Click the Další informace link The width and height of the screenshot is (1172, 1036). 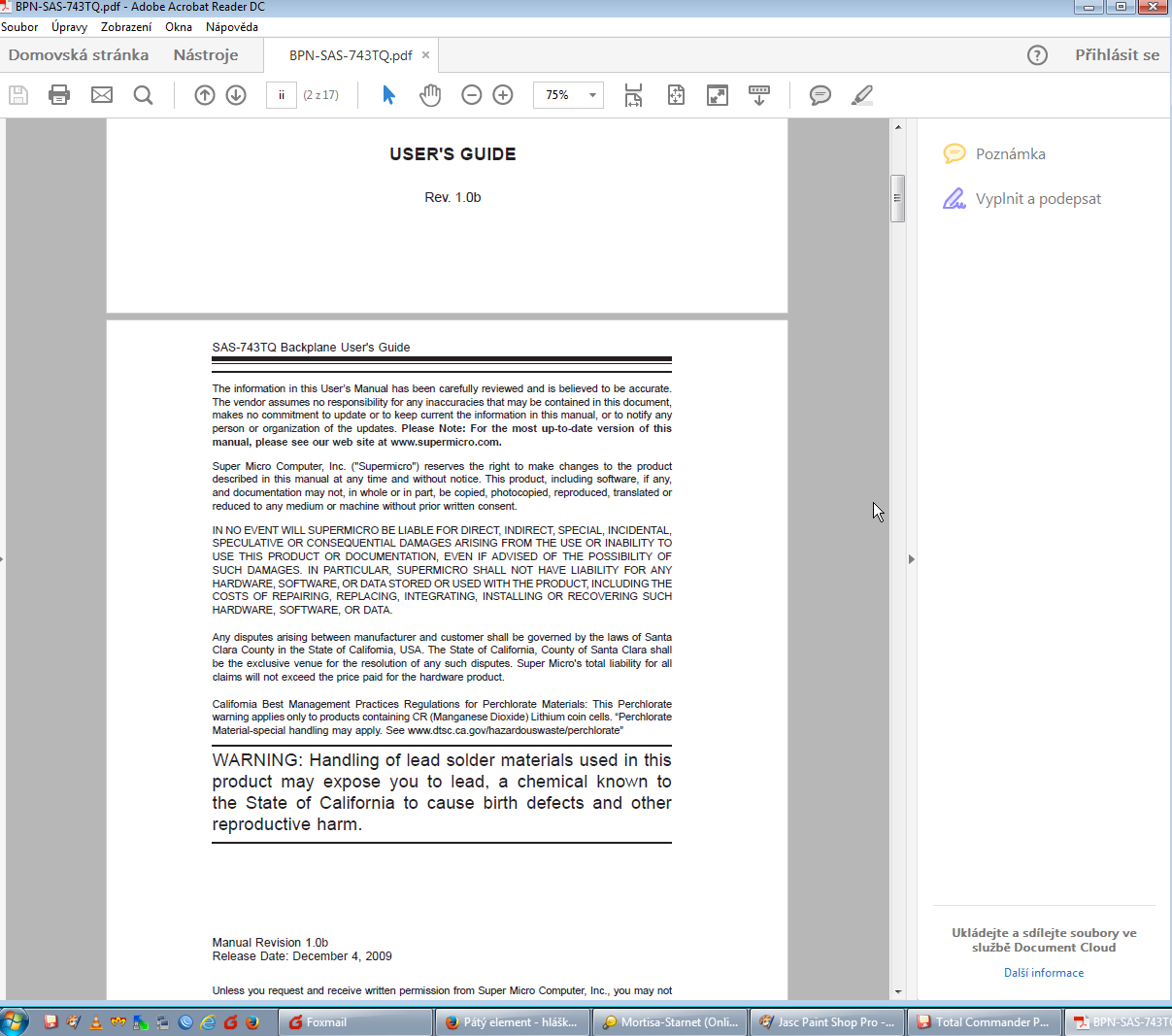click(1044, 973)
